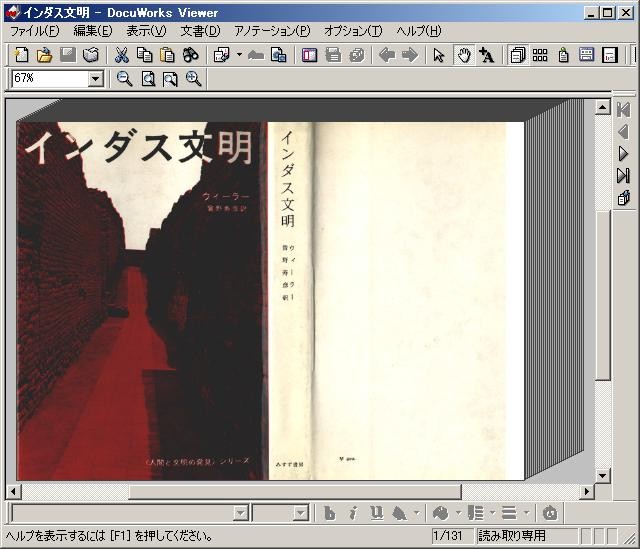The image size is (640, 549).
Task: Click the horizontal scrollbar thumb
Action: (295, 491)
